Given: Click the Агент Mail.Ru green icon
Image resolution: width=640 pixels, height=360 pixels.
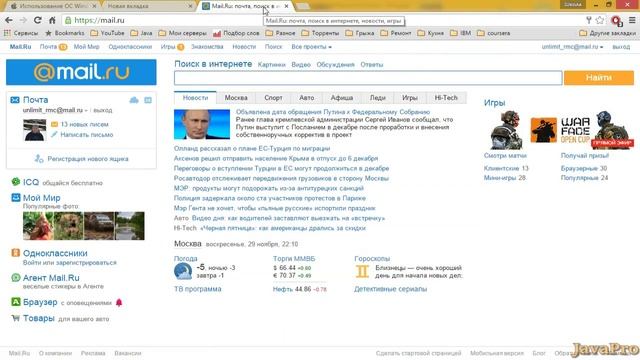Looking at the screenshot, I should click(x=16, y=278).
